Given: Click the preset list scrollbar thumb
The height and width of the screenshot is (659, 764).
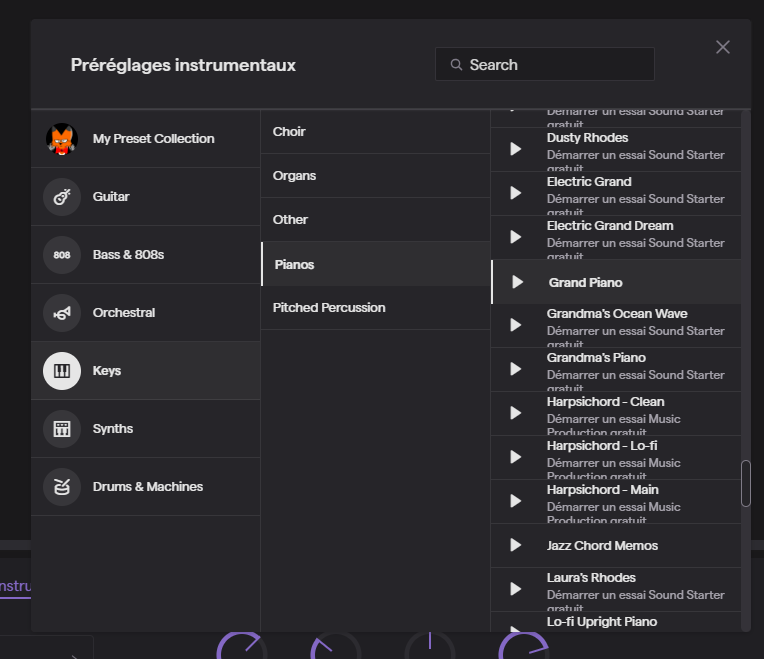Looking at the screenshot, I should coord(745,484).
